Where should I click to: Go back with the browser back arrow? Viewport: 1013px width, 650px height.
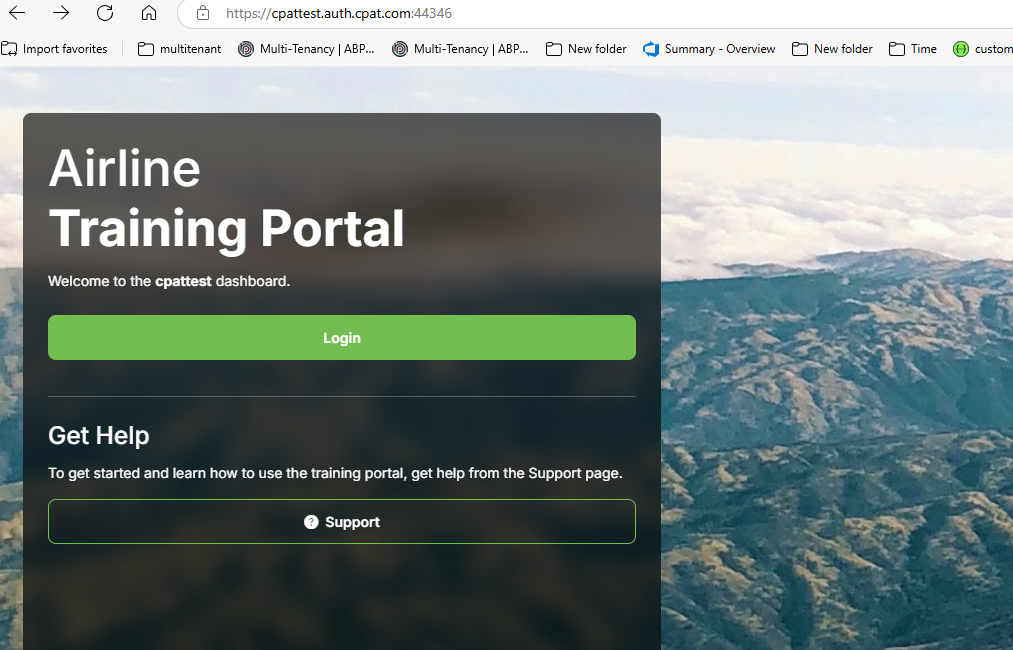pyautogui.click(x=17, y=13)
